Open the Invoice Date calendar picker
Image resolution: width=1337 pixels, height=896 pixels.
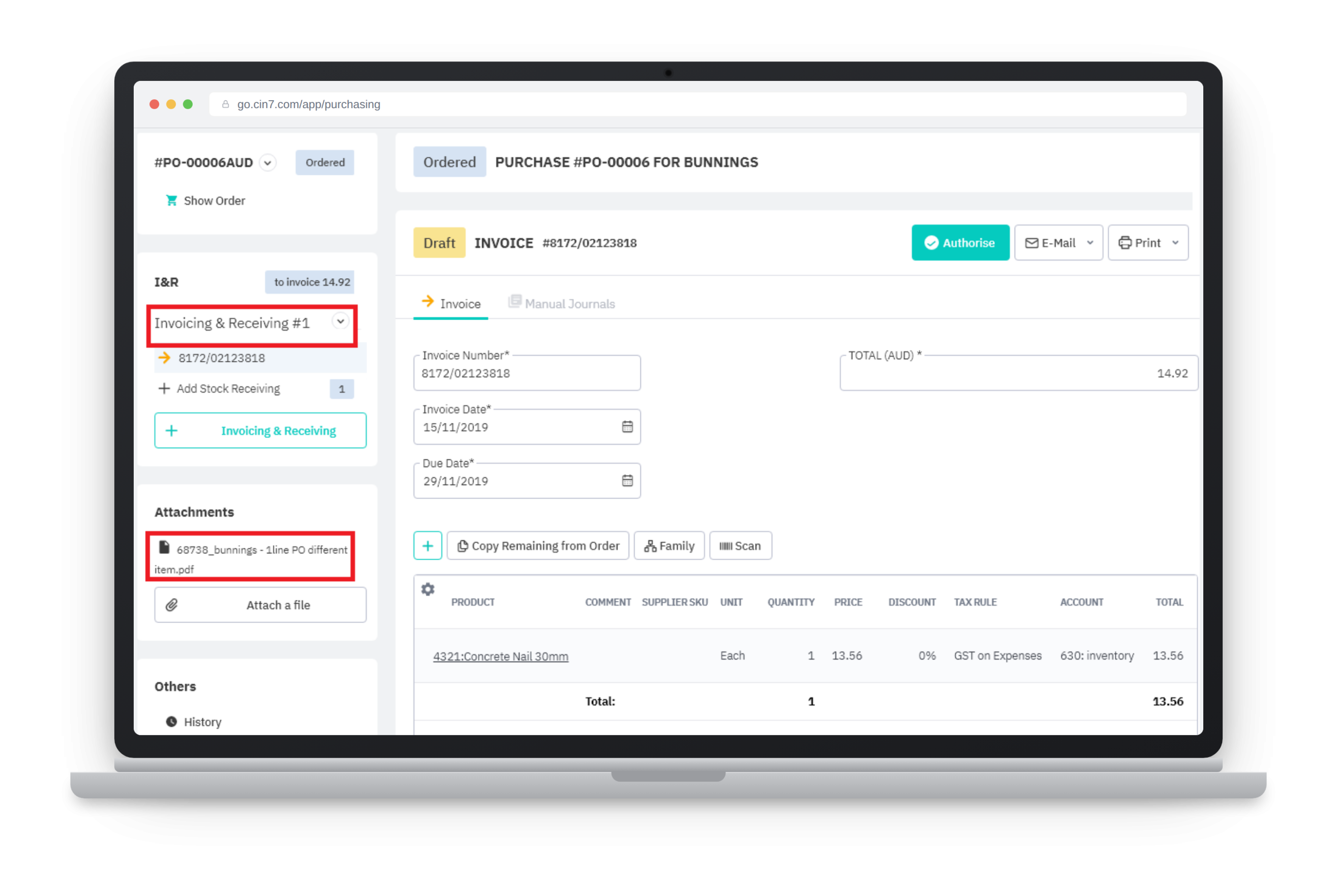pos(627,427)
